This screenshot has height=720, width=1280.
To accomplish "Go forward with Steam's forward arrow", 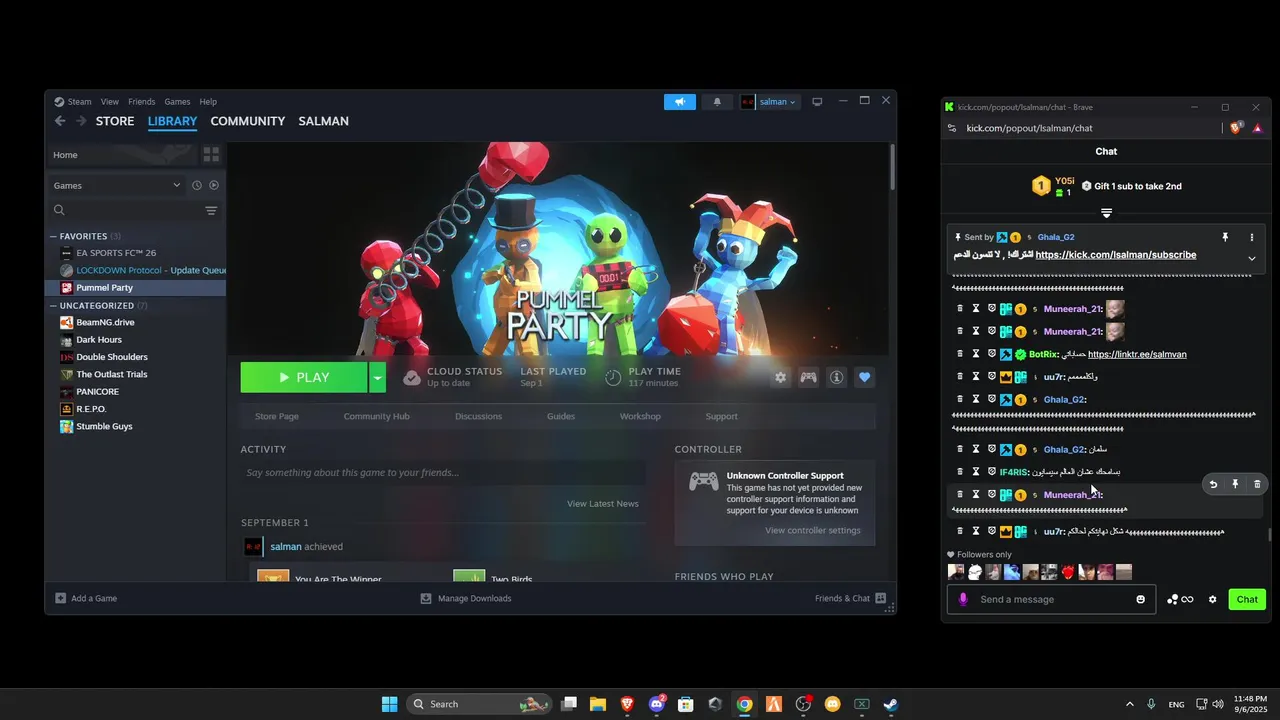I will click(81, 121).
